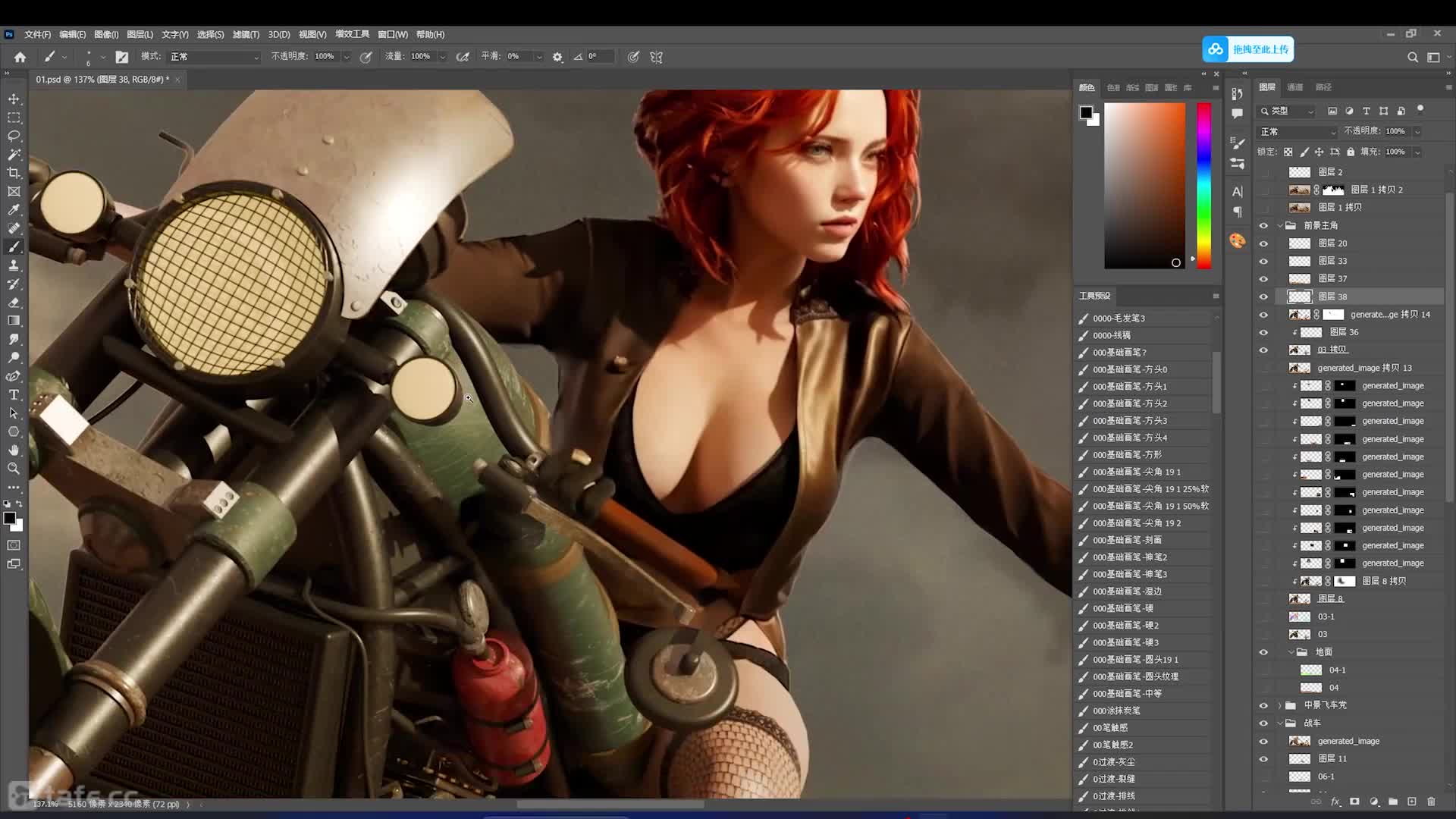Open brush preset picker arrow
This screenshot has width=1456, height=819.
tap(103, 57)
